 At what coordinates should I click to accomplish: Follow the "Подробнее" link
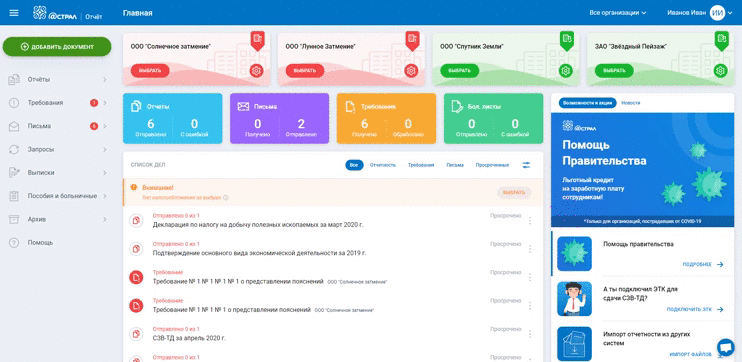[703, 265]
